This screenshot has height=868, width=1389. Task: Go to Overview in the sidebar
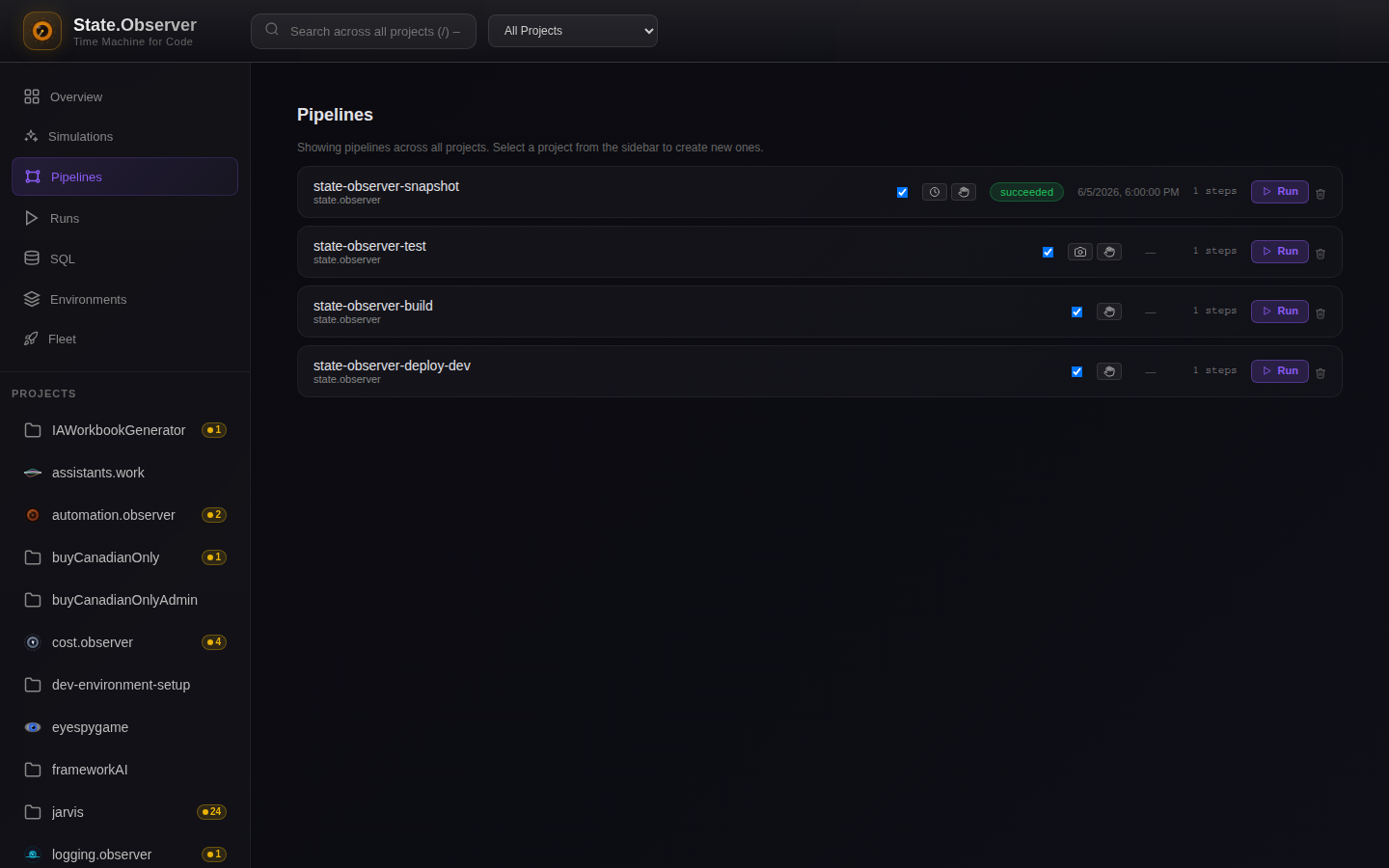(124, 96)
